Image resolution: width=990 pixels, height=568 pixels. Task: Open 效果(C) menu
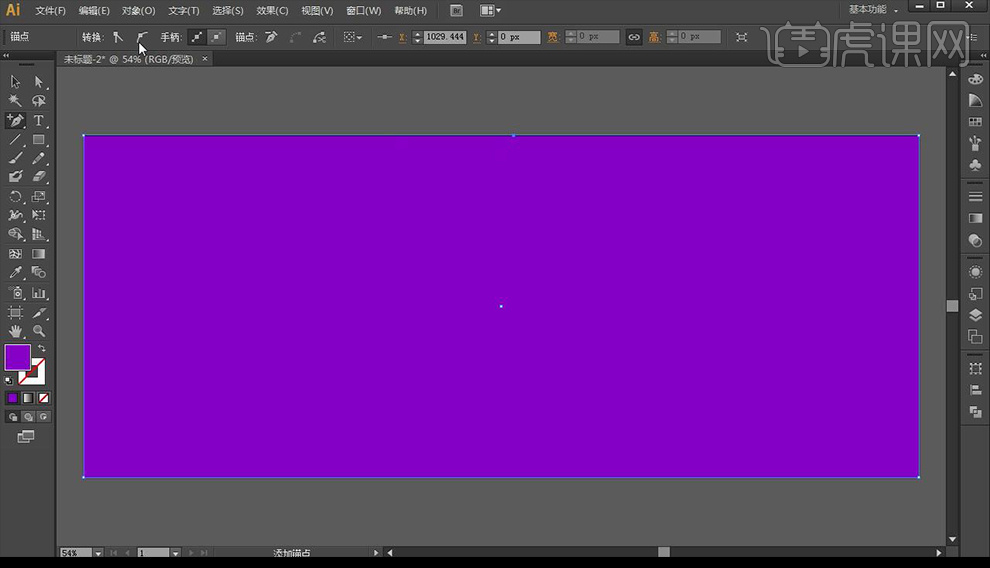(x=272, y=11)
